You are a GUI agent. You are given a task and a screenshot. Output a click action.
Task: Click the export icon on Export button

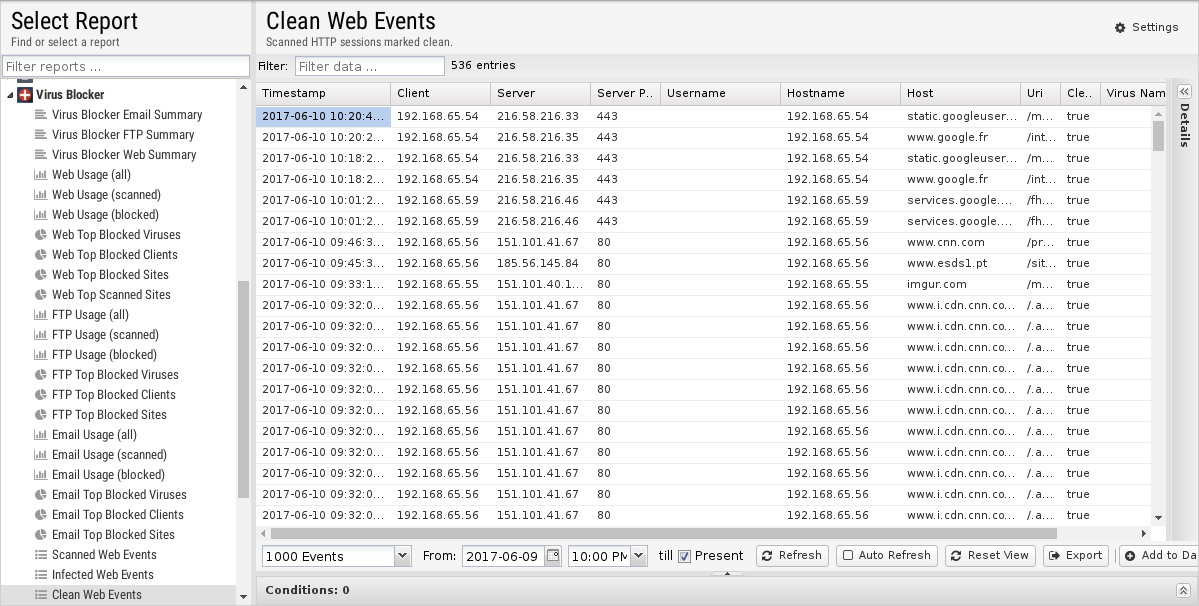[1054, 556]
